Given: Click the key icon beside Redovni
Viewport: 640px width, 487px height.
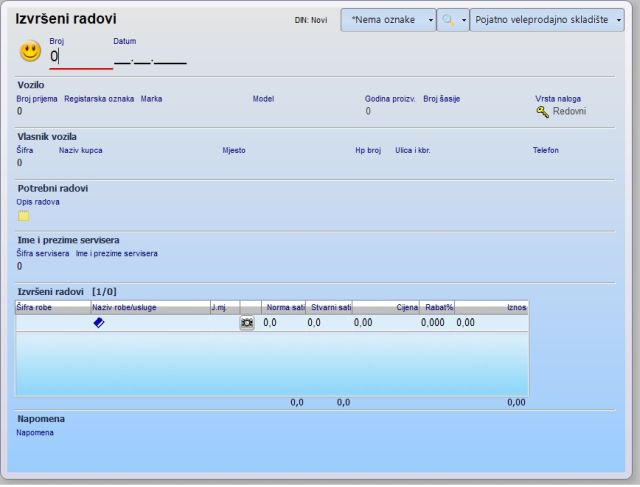Looking at the screenshot, I should [x=542, y=111].
